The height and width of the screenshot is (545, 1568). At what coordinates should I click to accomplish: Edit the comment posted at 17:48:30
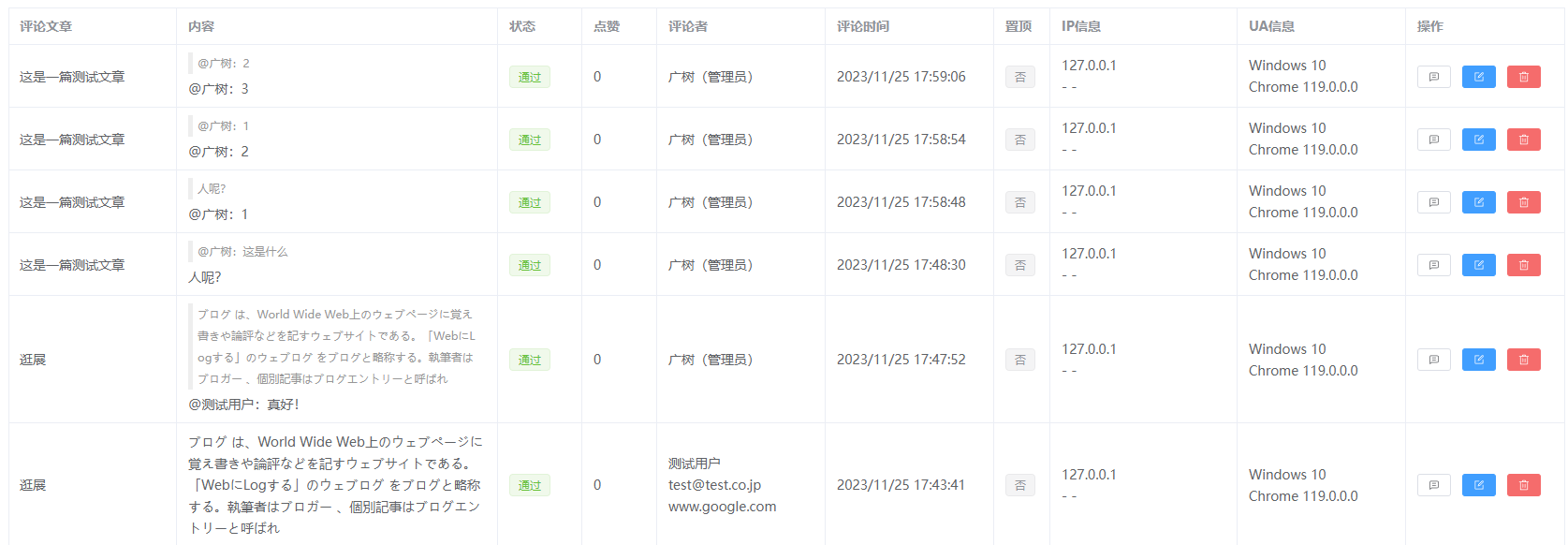(1478, 265)
